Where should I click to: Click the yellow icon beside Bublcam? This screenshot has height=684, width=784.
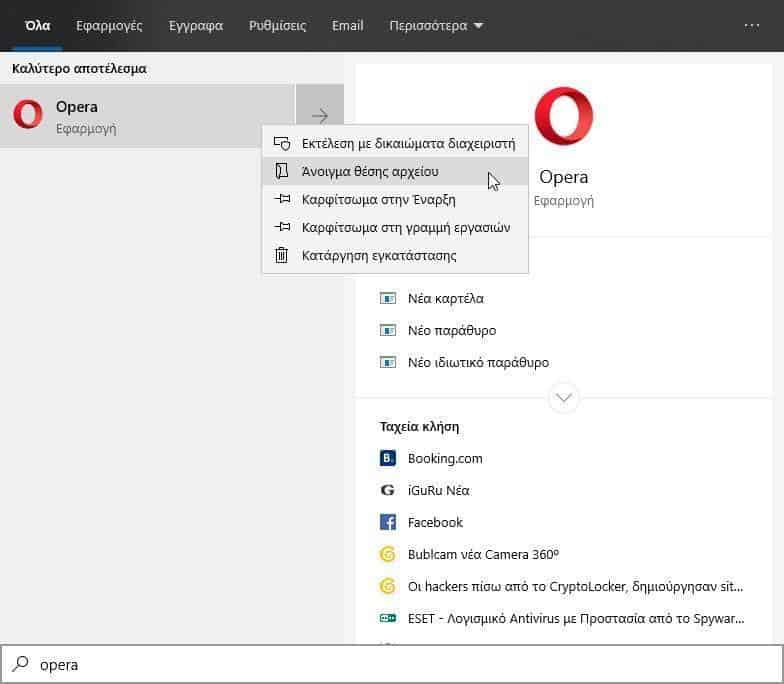[388, 554]
